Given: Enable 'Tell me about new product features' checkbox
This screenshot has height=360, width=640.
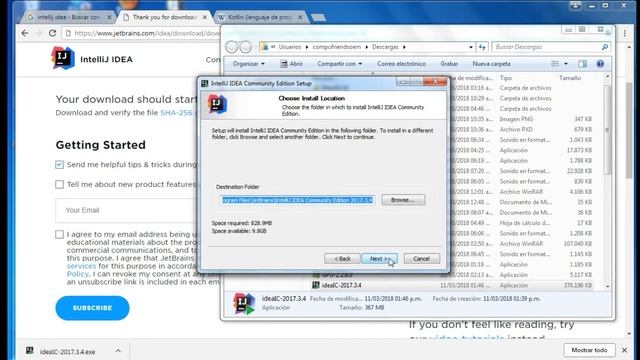Looking at the screenshot, I should click(x=59, y=184).
